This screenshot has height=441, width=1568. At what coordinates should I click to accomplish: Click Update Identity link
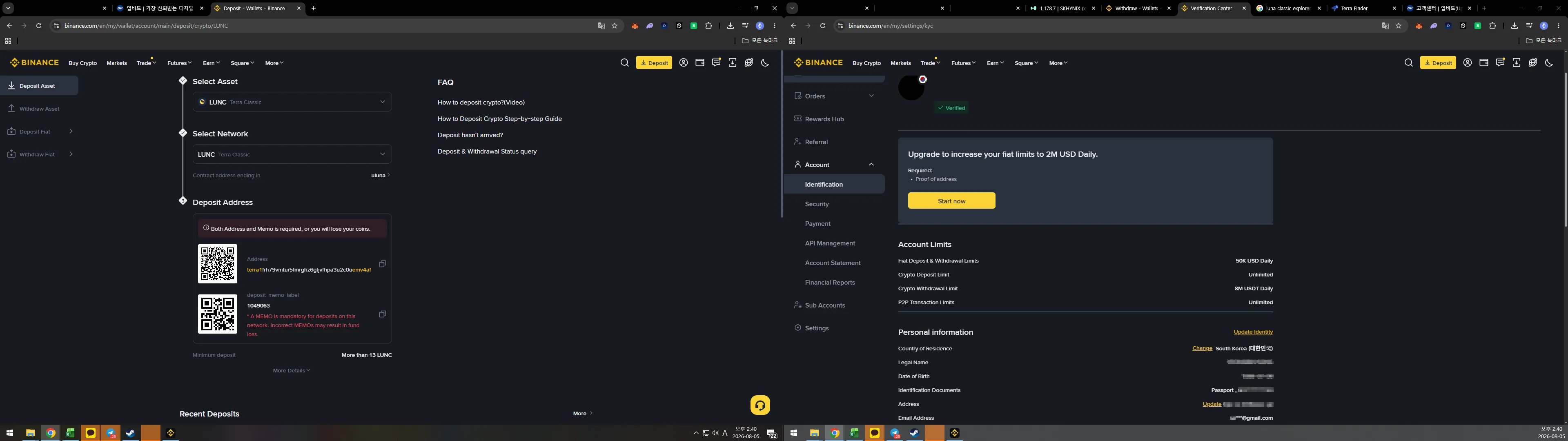pyautogui.click(x=1253, y=332)
